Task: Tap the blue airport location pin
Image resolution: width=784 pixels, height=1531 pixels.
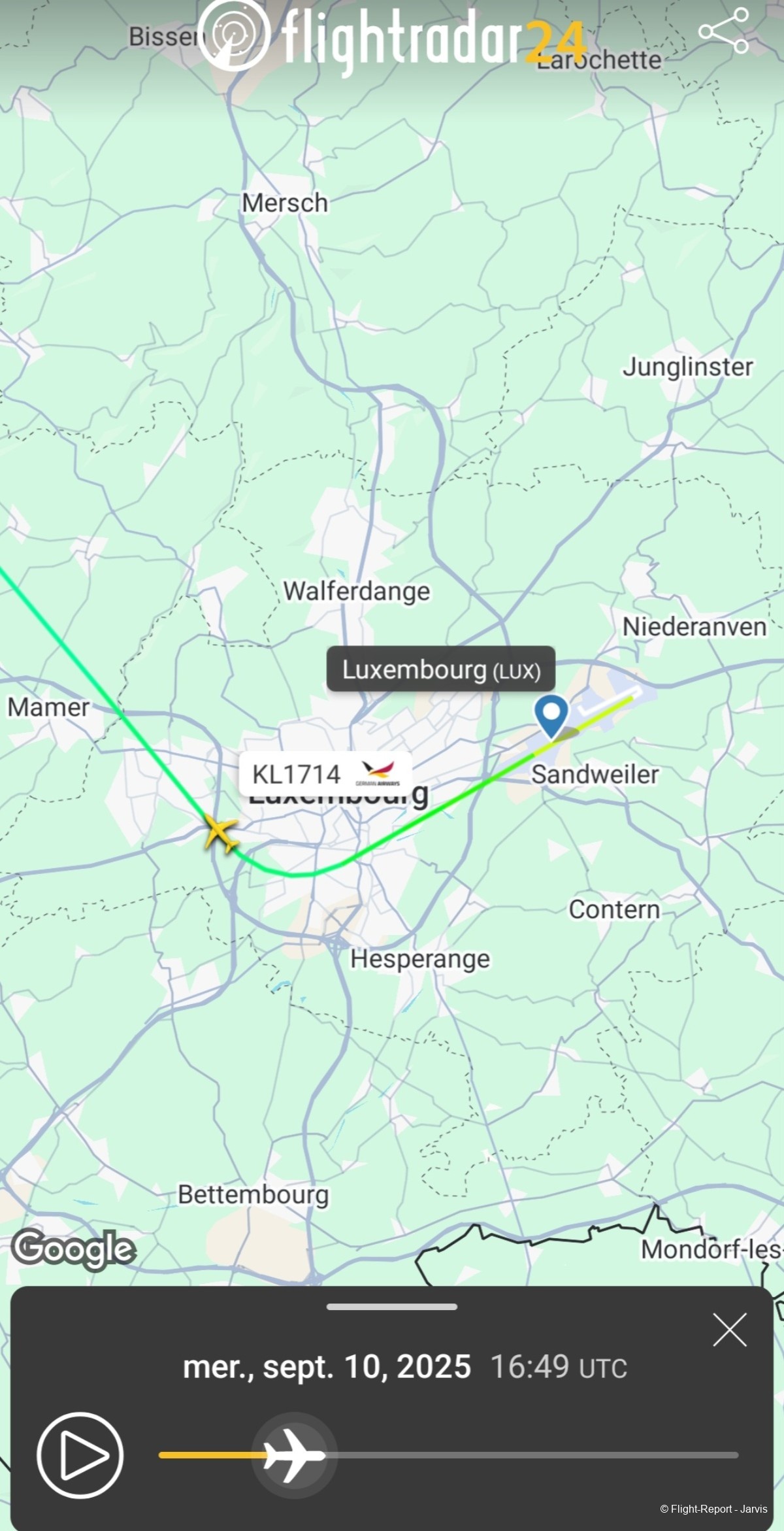Action: [552, 716]
